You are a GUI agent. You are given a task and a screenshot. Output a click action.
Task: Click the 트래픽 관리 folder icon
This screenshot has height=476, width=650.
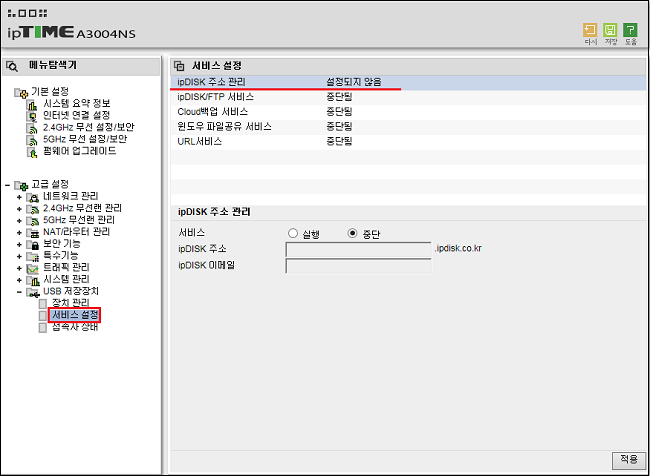click(x=32, y=268)
